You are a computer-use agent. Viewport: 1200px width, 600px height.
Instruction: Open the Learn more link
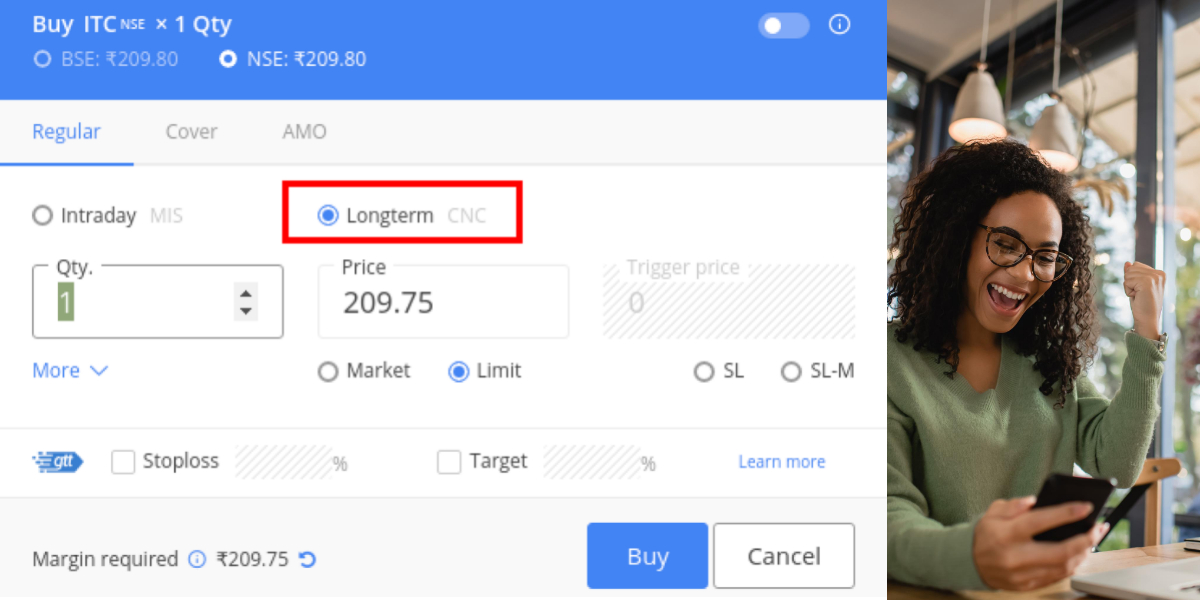782,462
